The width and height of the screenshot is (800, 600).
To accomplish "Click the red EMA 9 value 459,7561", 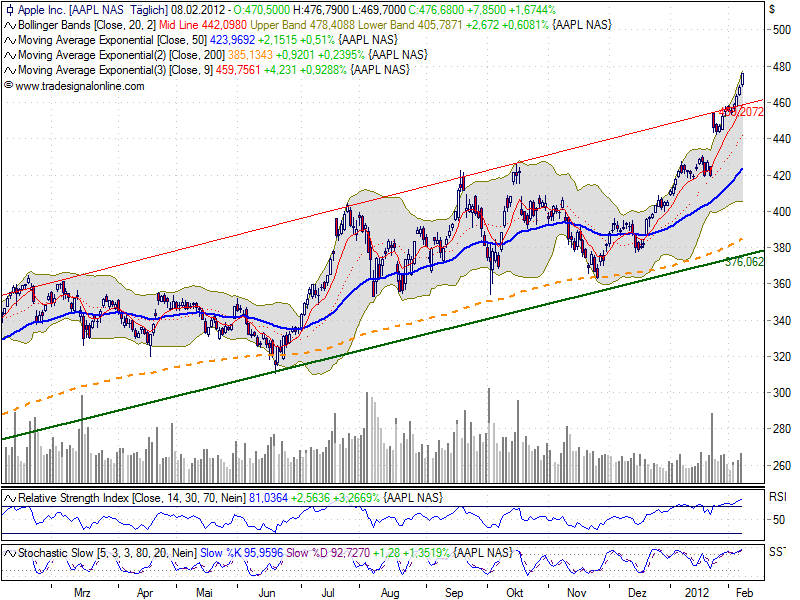I will point(238,70).
